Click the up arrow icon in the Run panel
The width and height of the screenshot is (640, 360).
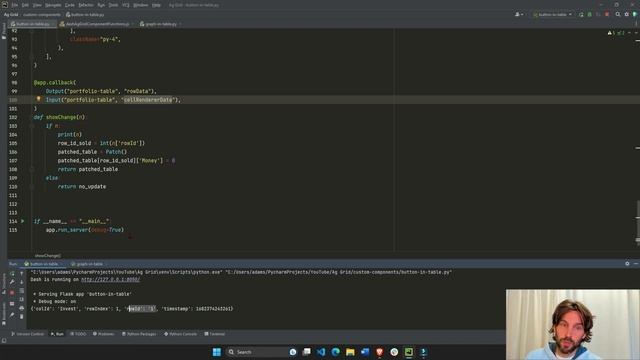[22, 273]
